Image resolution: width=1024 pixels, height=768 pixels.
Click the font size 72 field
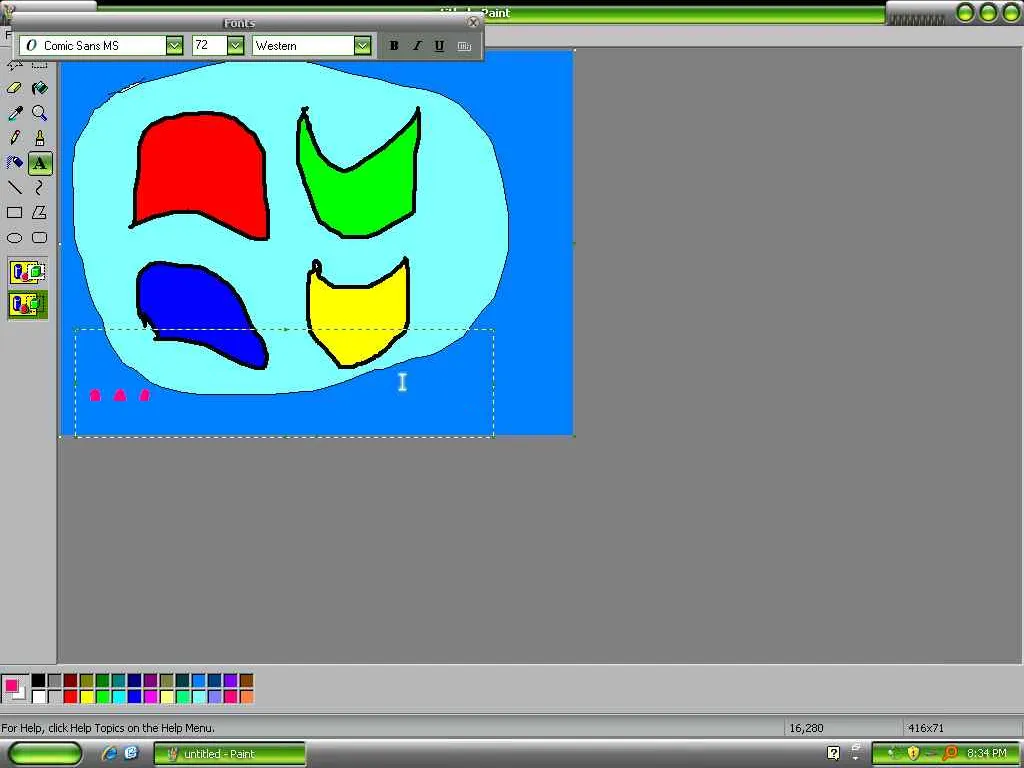click(x=210, y=46)
